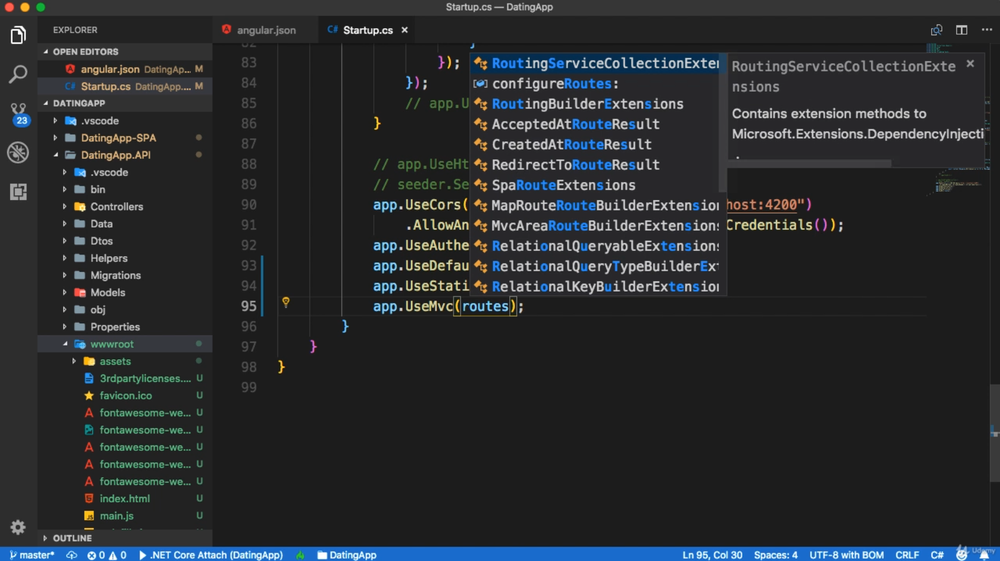The width and height of the screenshot is (1000, 561).
Task: Click Ln 95, Col 30 in status bar
Action: point(712,555)
